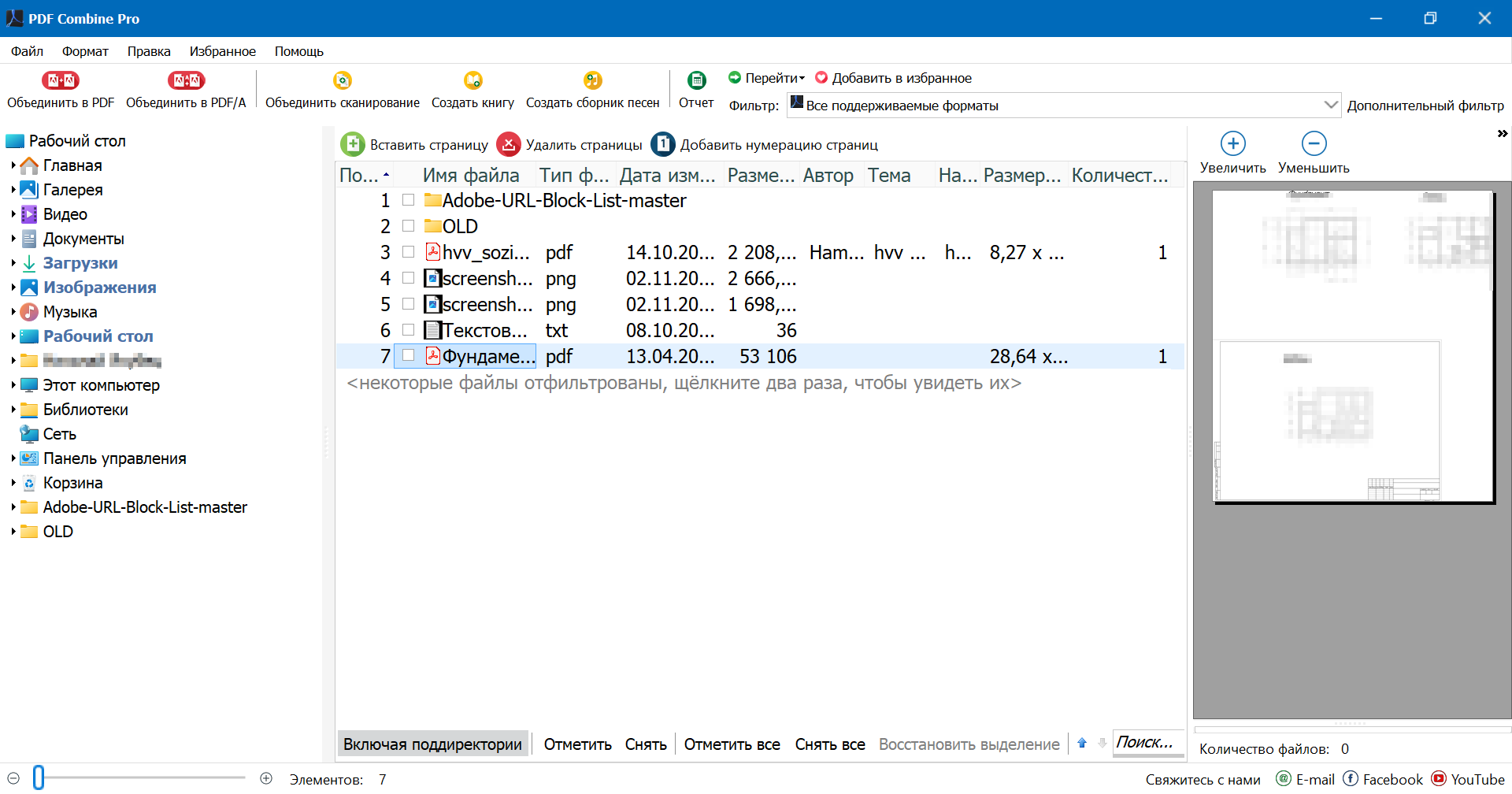Select Музыка folder in tree

(x=70, y=312)
